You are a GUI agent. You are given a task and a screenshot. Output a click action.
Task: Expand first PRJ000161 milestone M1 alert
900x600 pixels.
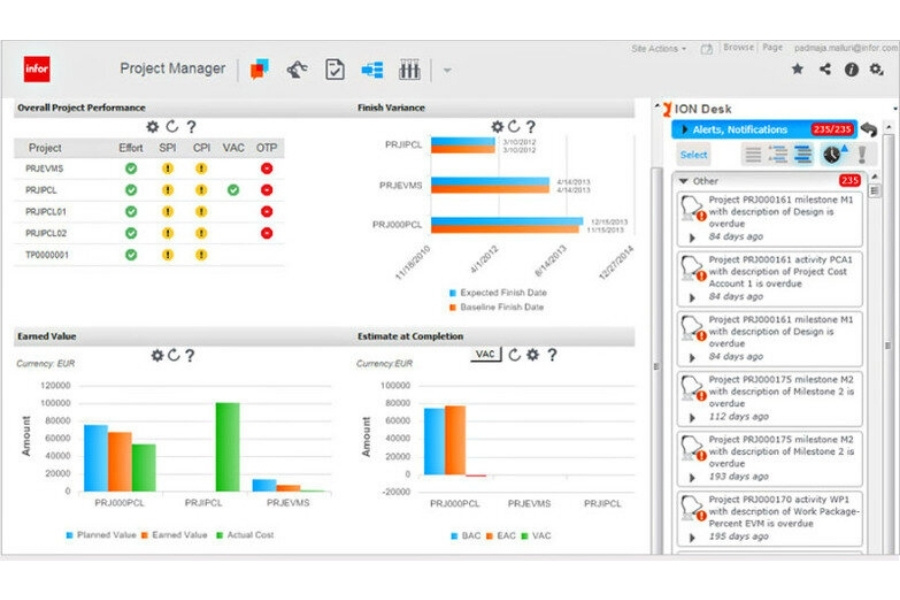(692, 238)
